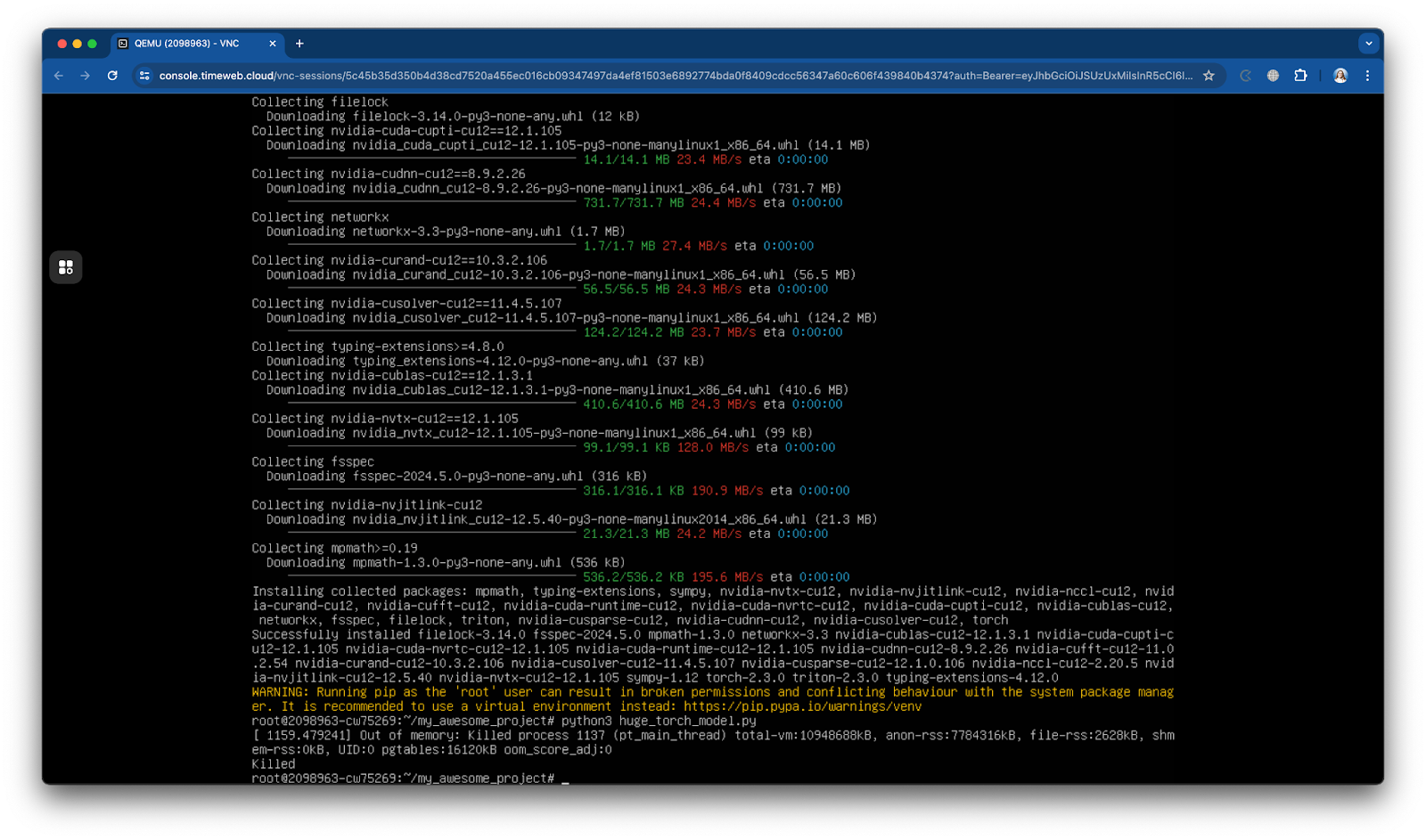Open the Chrome profile avatar
This screenshot has height=840, width=1426.
1340,76
